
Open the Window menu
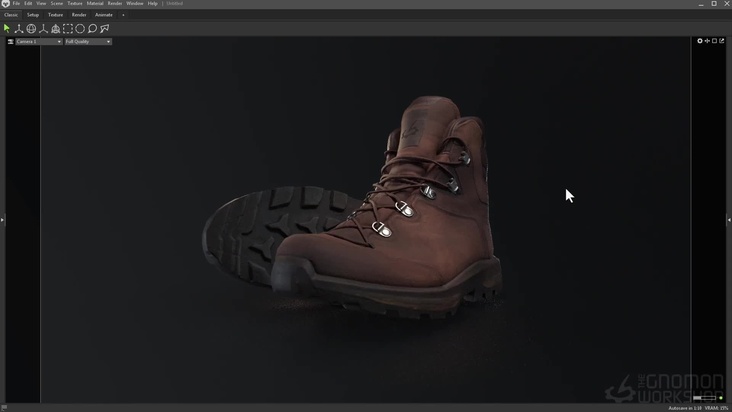135,3
